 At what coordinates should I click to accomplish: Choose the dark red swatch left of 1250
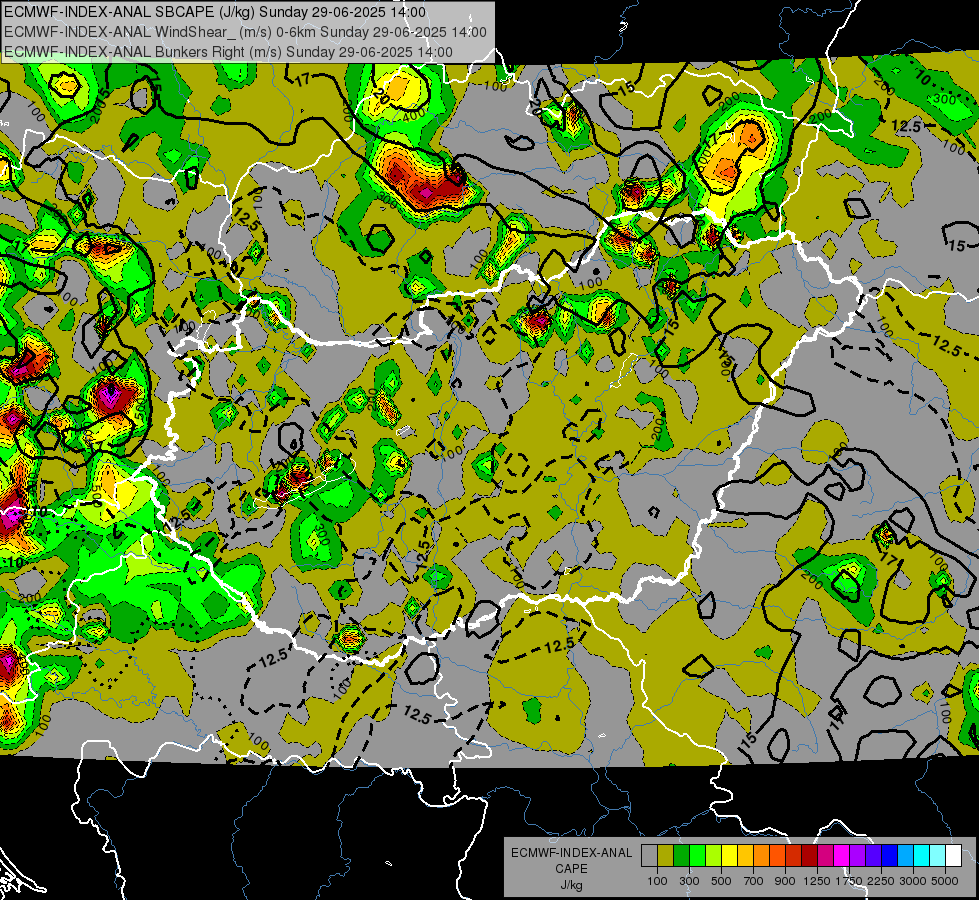coord(810,856)
